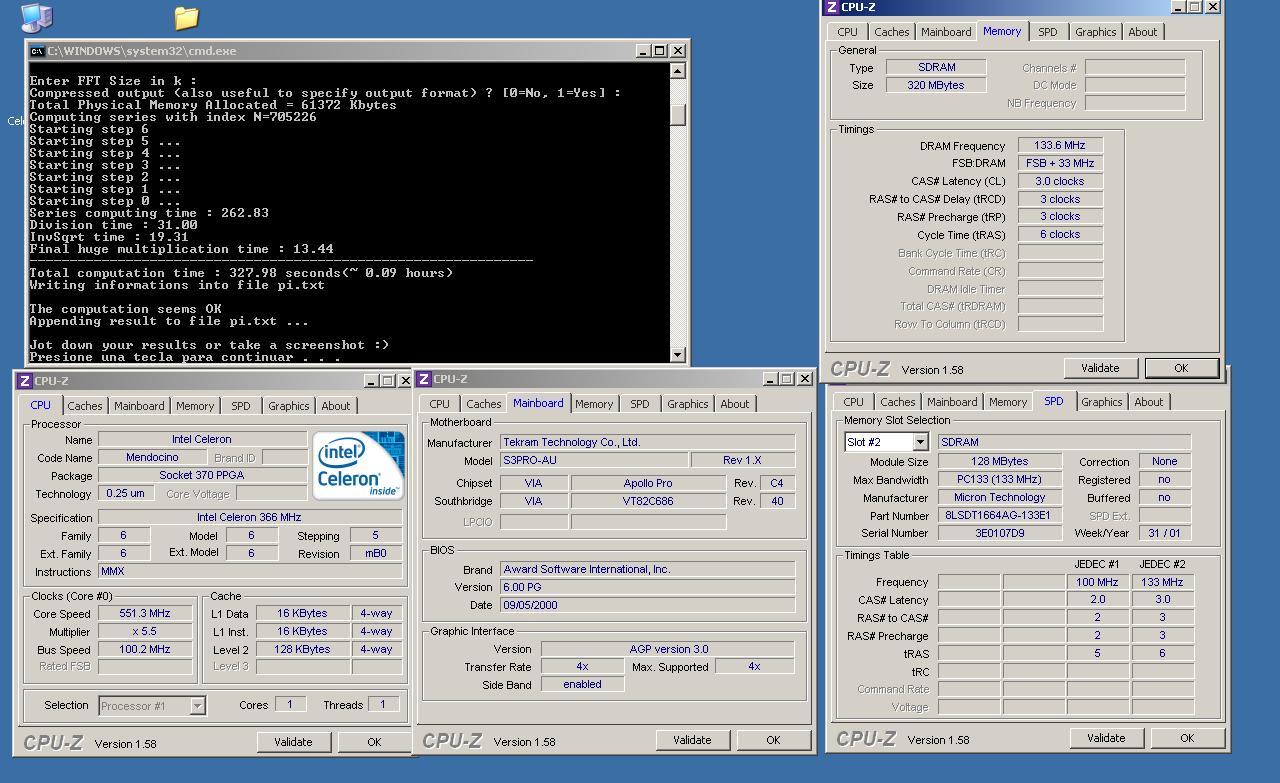Open the My Computer desktop icon

click(36, 17)
